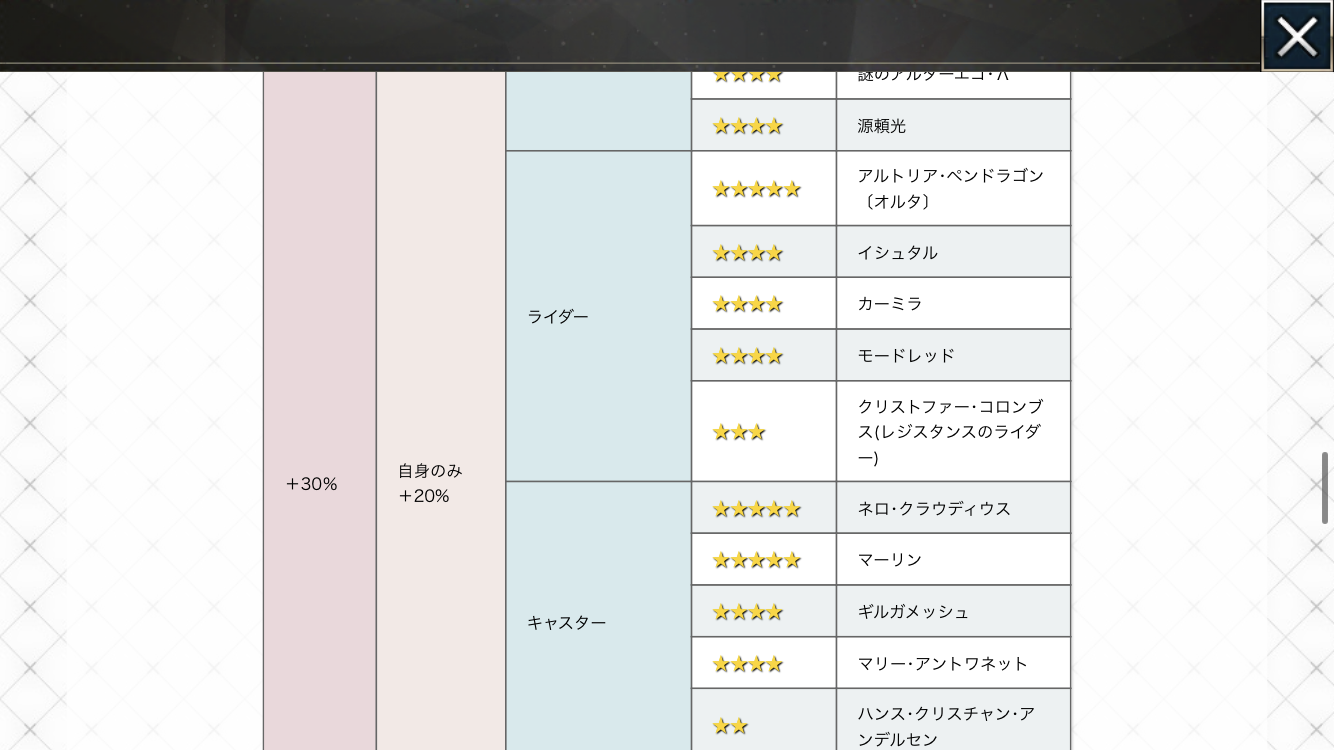Click the four-star rating next to イシュタル
The width and height of the screenshot is (1334, 750).
tap(747, 253)
